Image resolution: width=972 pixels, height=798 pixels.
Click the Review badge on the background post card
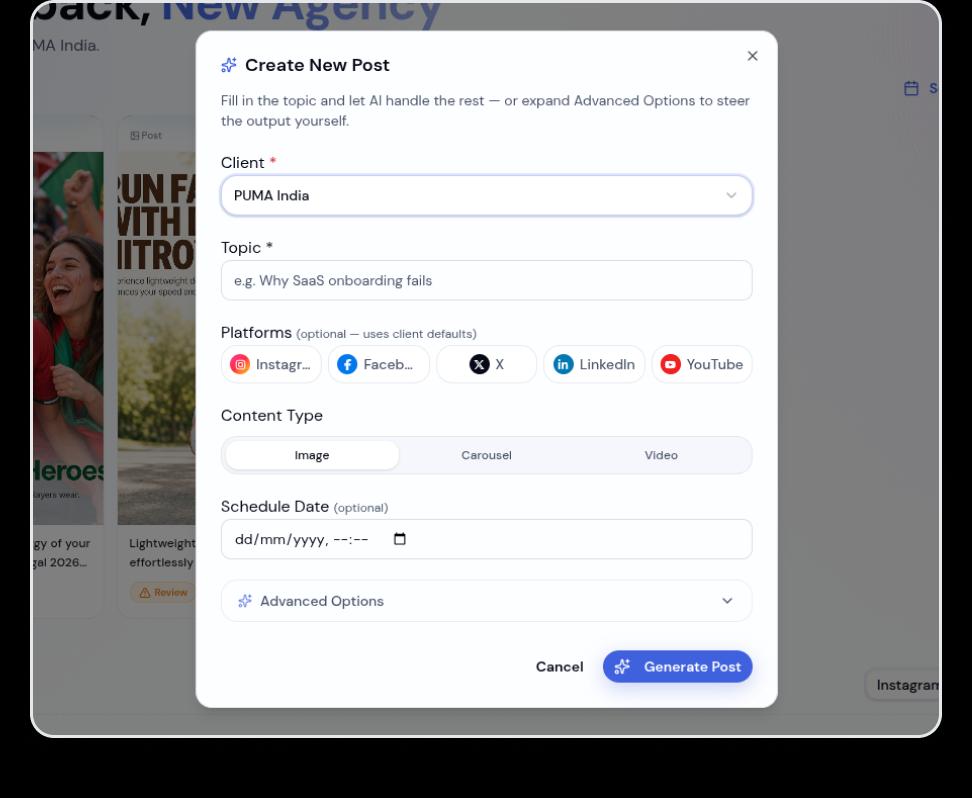tap(162, 592)
